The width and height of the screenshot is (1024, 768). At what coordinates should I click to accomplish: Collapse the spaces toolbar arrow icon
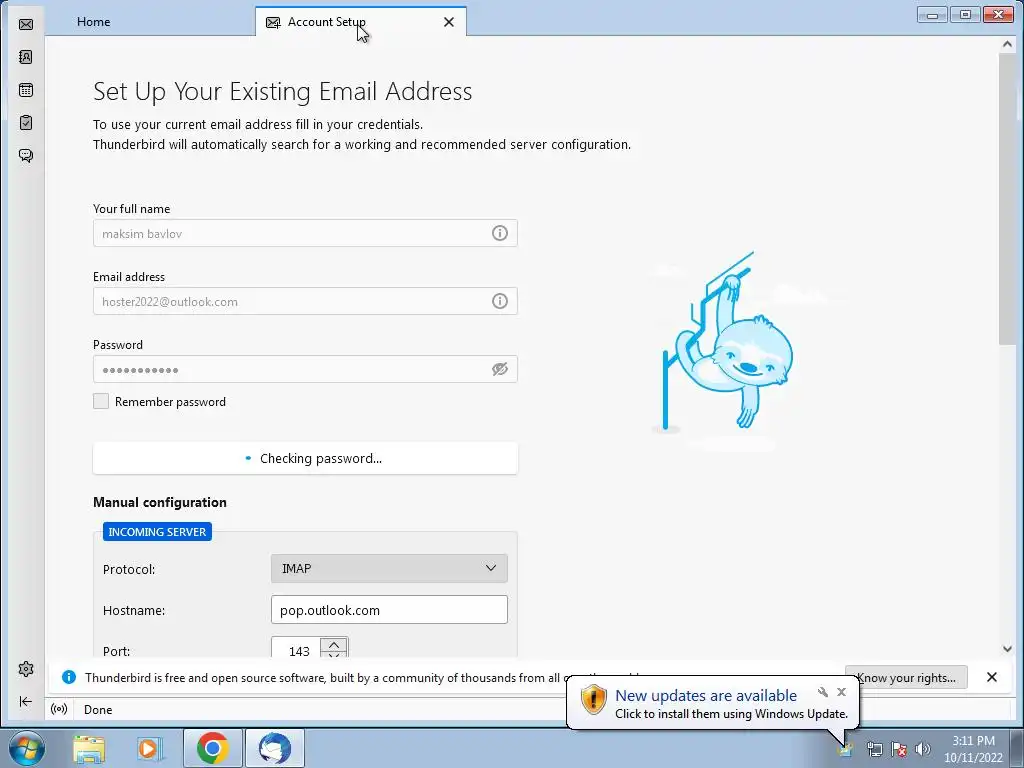coord(26,701)
